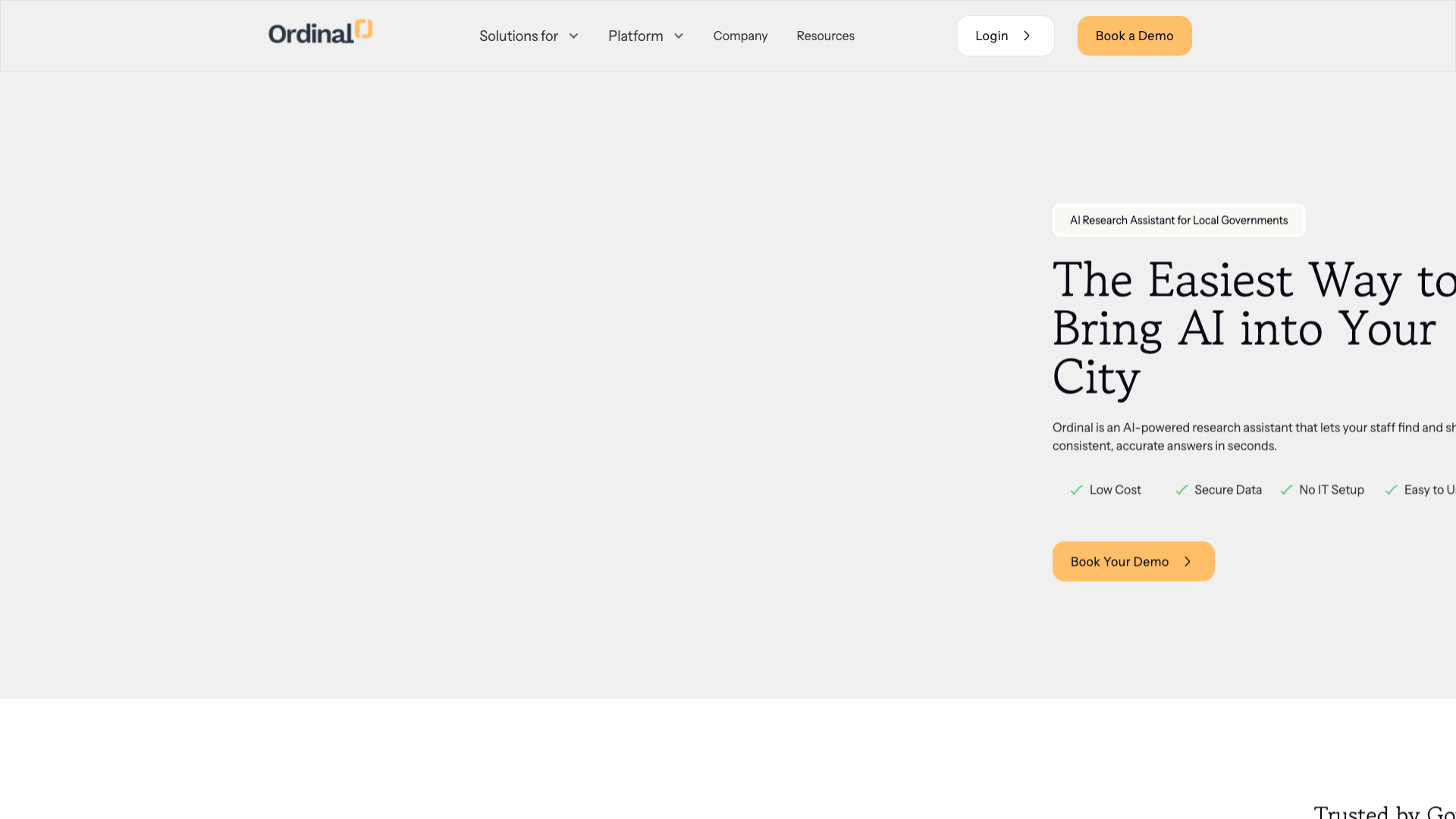Open the Resources page
Image resolution: width=1456 pixels, height=819 pixels.
tap(825, 36)
